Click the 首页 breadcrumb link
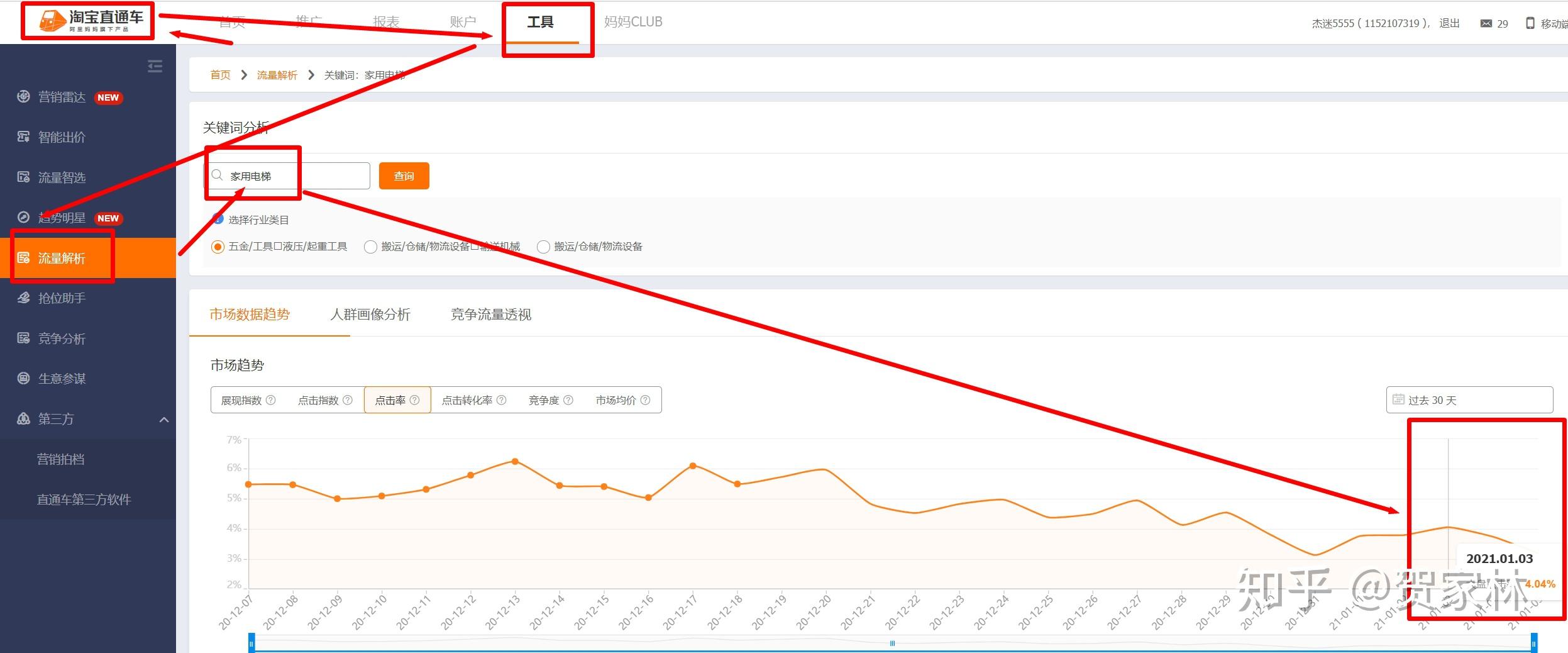Screen dimensions: 1568x653 (x=220, y=75)
